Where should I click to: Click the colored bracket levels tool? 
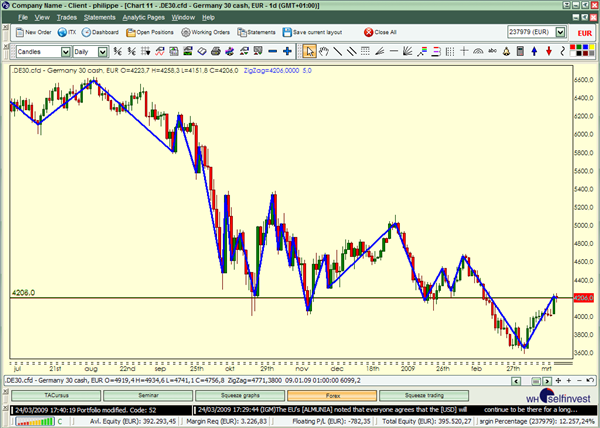(x=436, y=51)
